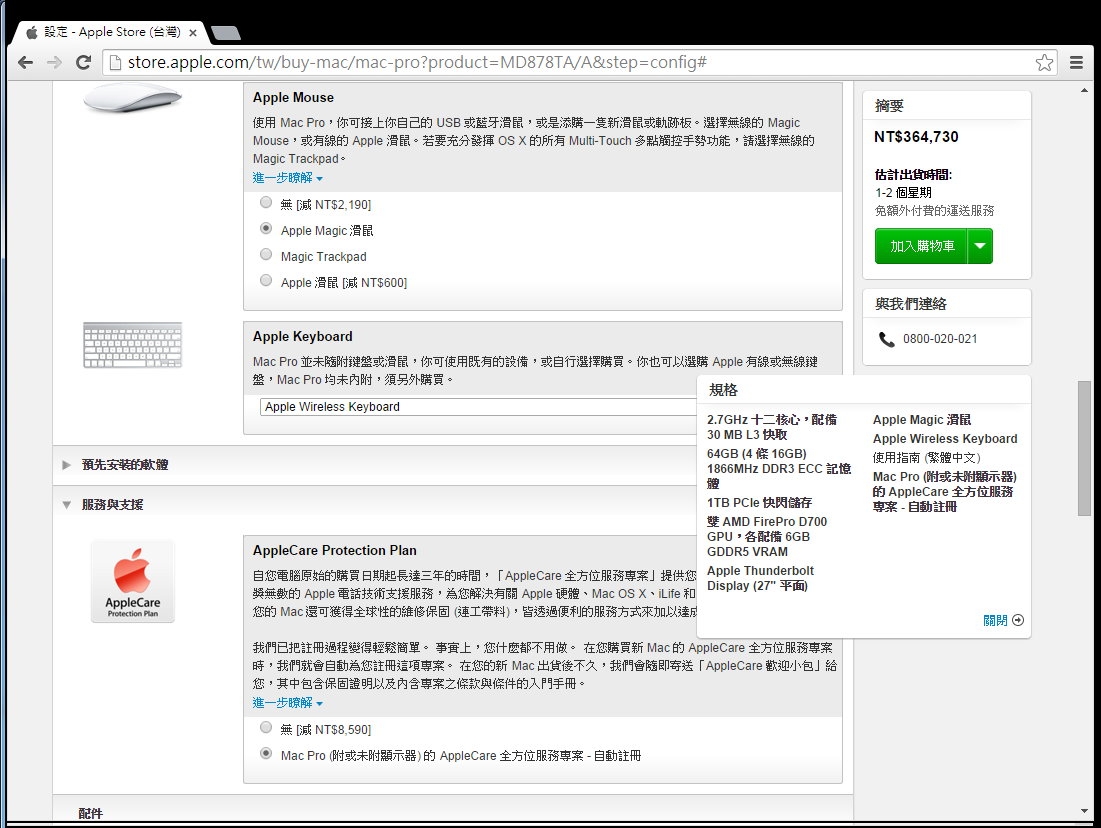Image resolution: width=1101 pixels, height=828 pixels.
Task: Click the Apple Magic Mouse image
Action: [132, 98]
